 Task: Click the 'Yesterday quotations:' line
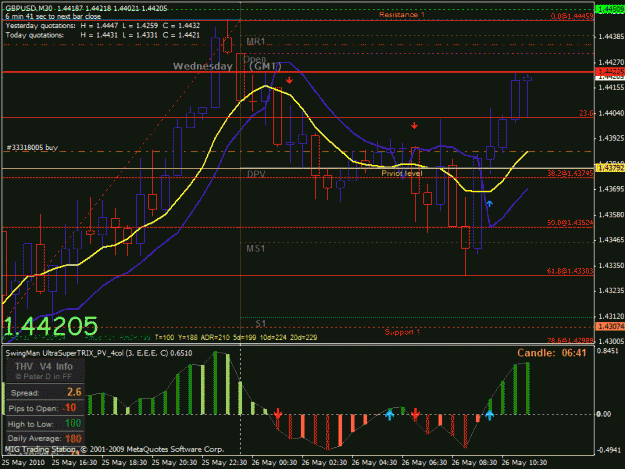click(x=102, y=26)
